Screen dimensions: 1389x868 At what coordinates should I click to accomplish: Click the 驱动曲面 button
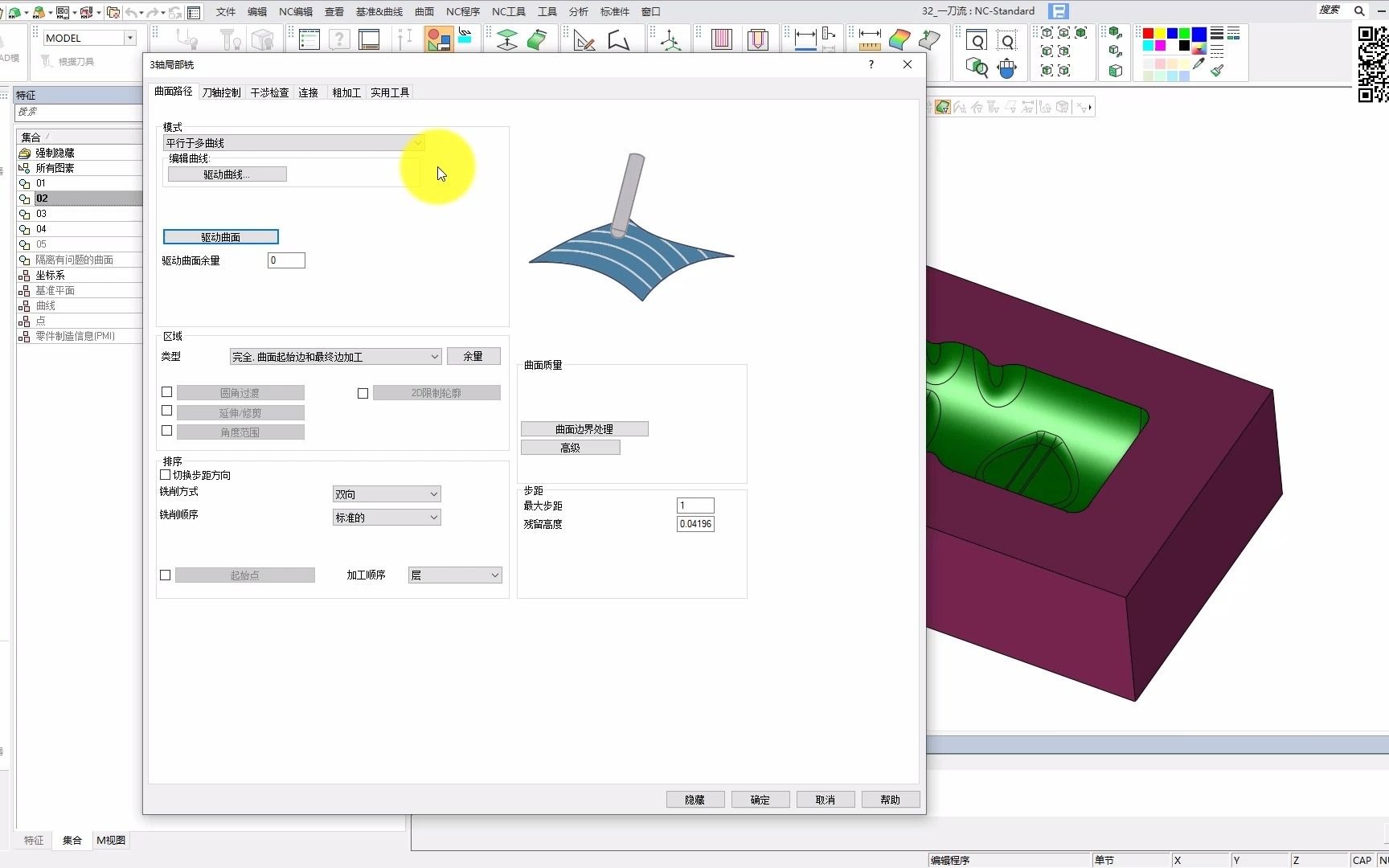tap(221, 237)
